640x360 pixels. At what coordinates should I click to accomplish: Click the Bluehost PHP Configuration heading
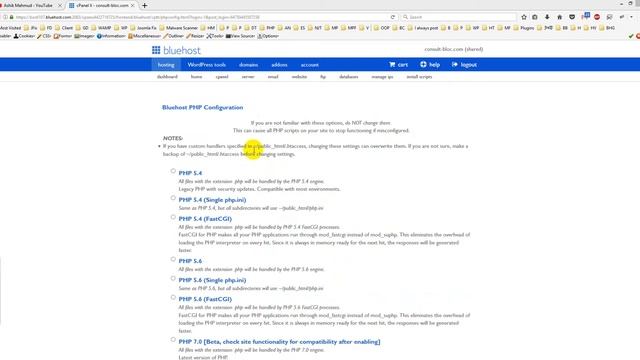point(202,107)
